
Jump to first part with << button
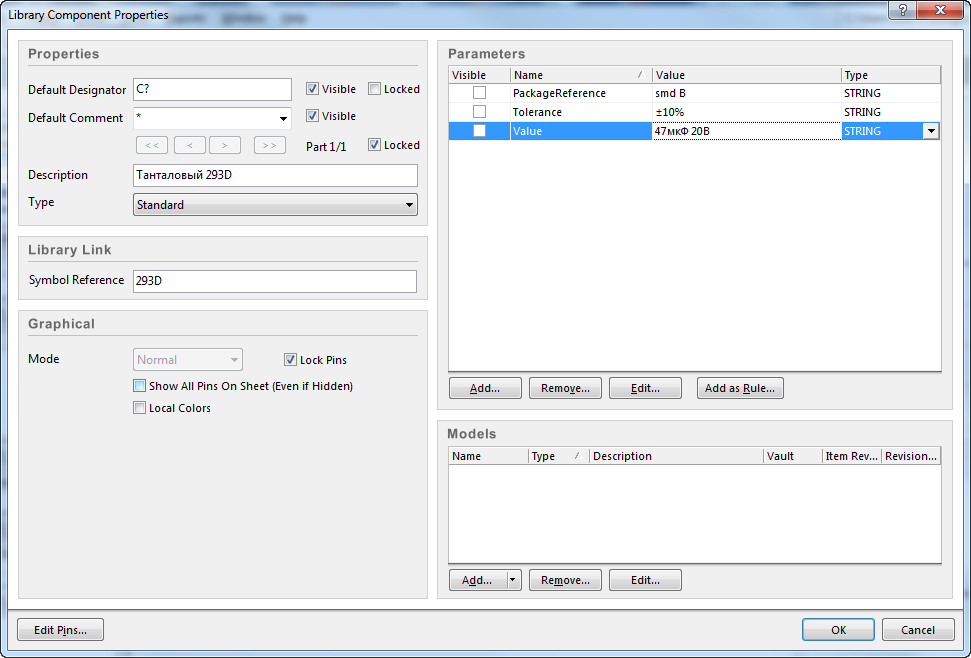pyautogui.click(x=152, y=145)
